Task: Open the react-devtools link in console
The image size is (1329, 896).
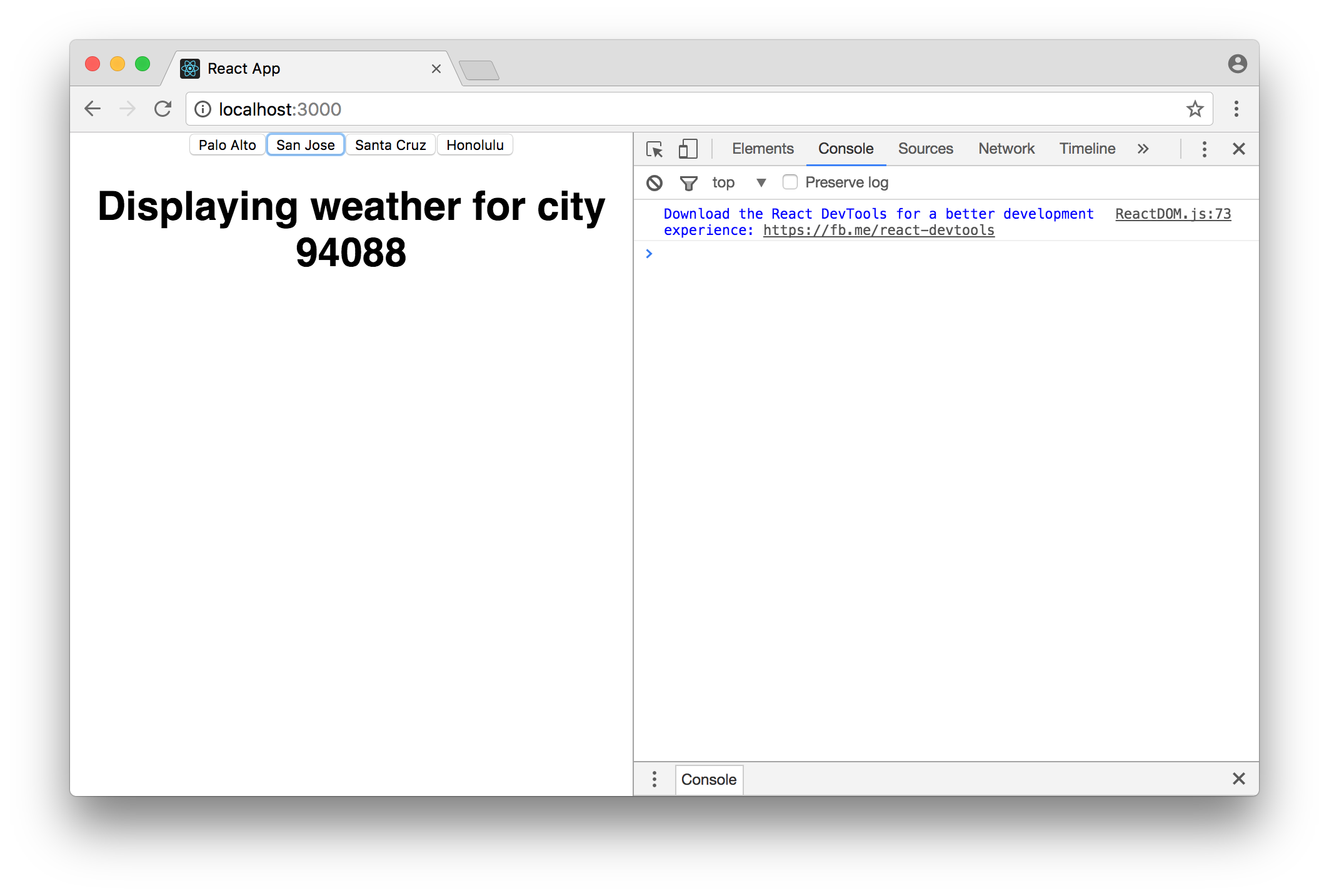Action: click(878, 230)
